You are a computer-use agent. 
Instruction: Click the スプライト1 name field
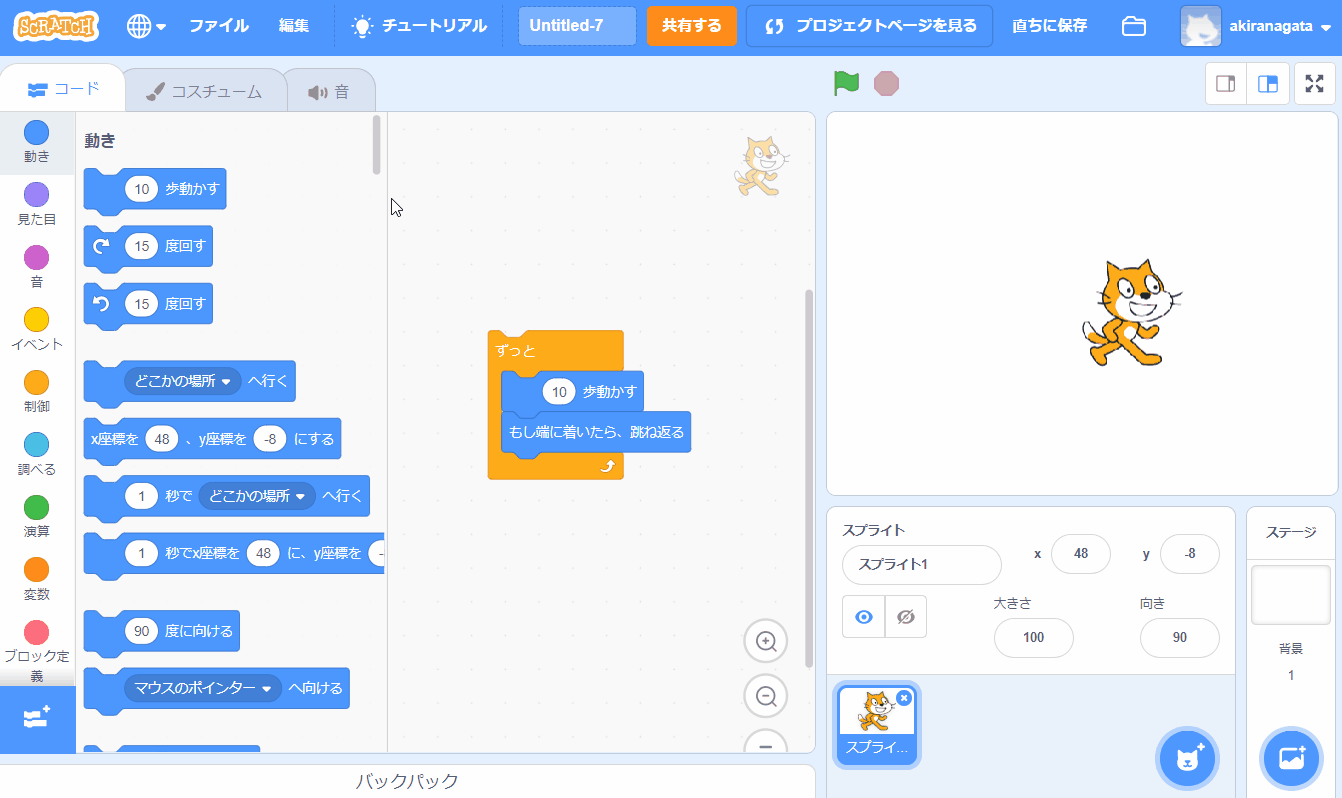pyautogui.click(x=921, y=565)
